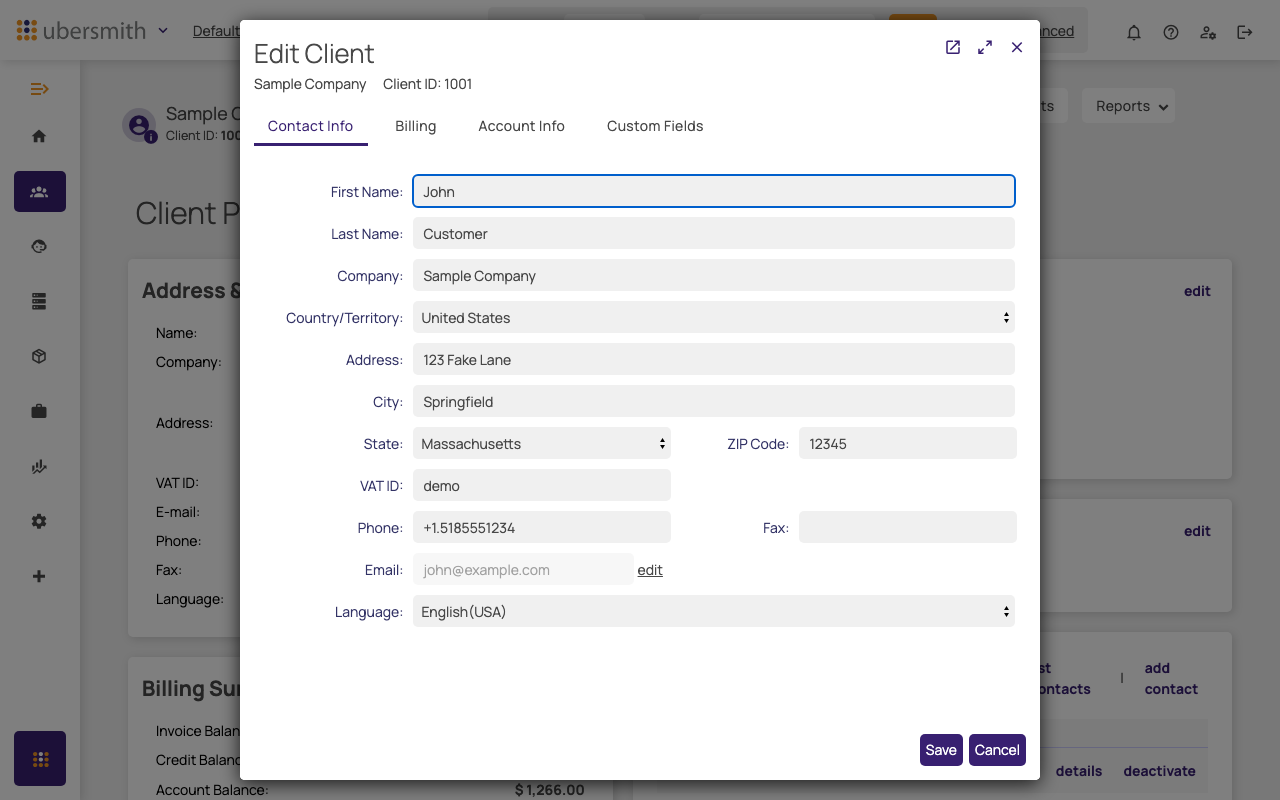Open the Language dropdown
Screen dimensions: 1280x800
click(714, 612)
